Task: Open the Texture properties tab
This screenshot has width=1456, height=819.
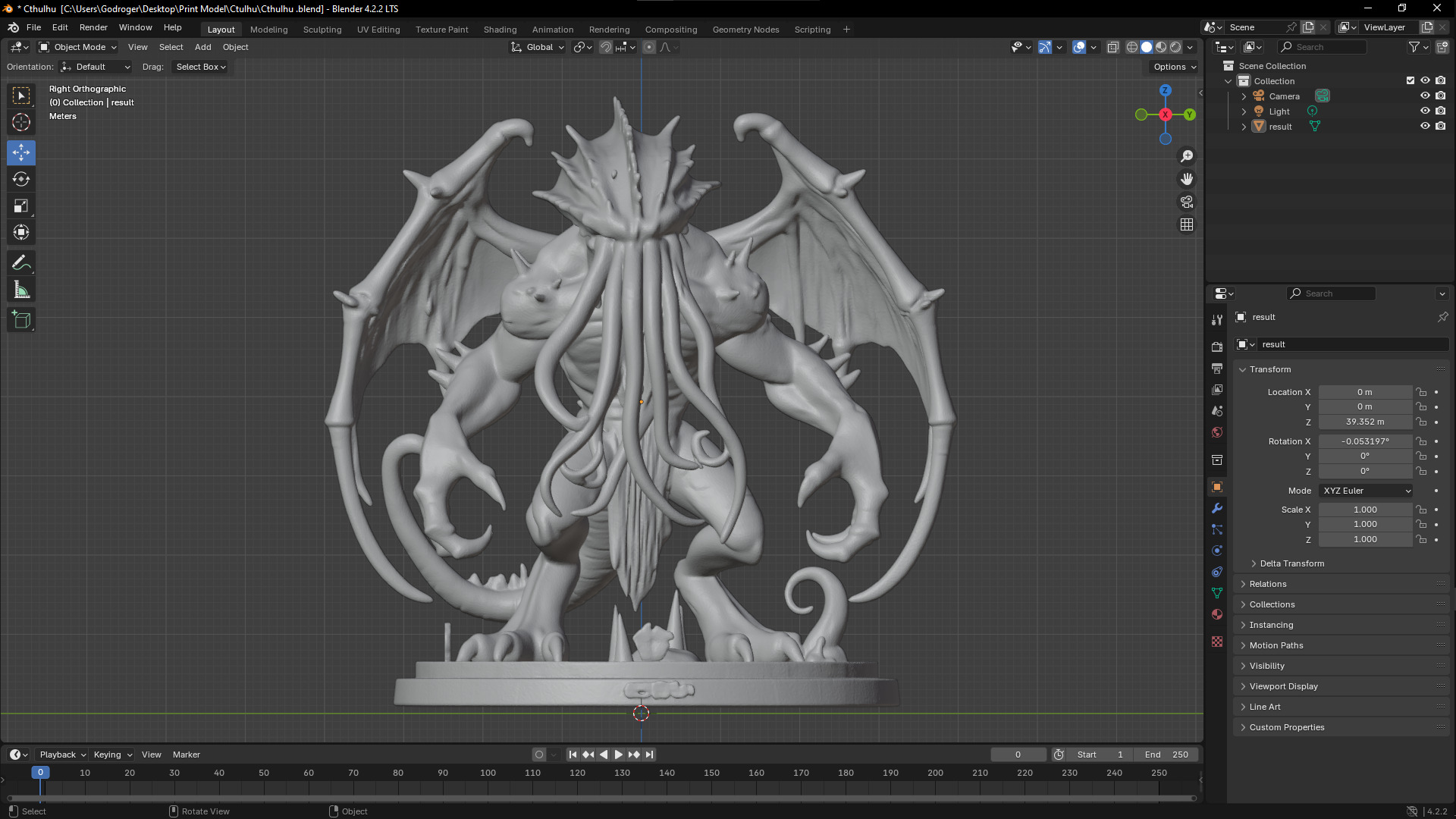Action: tap(1217, 642)
